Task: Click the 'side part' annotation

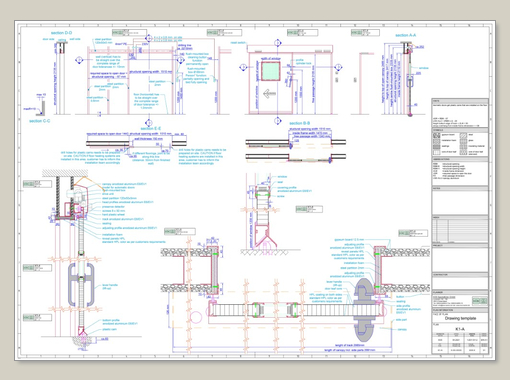Action: tap(401, 320)
